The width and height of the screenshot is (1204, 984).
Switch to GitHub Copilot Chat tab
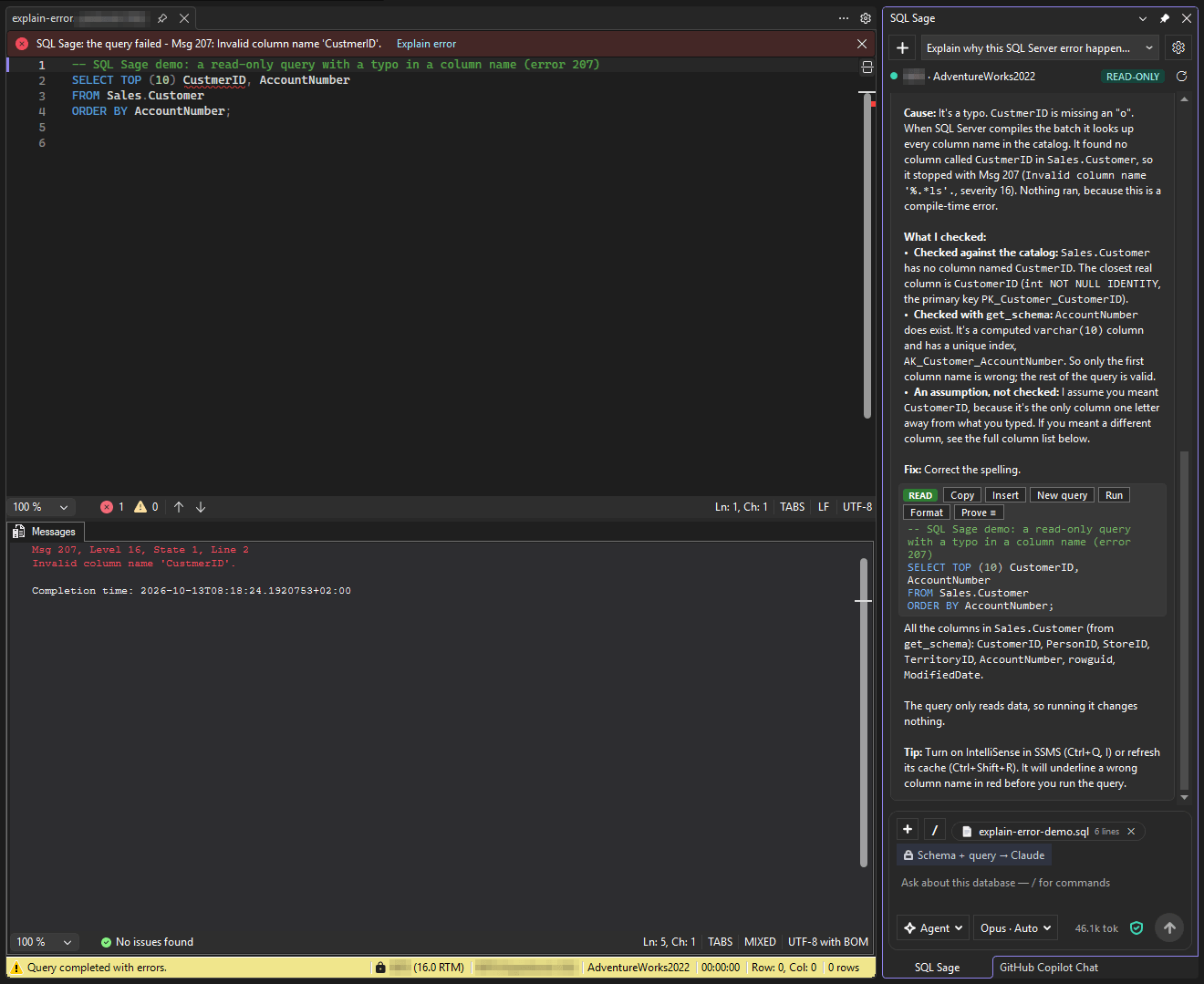pos(1049,968)
